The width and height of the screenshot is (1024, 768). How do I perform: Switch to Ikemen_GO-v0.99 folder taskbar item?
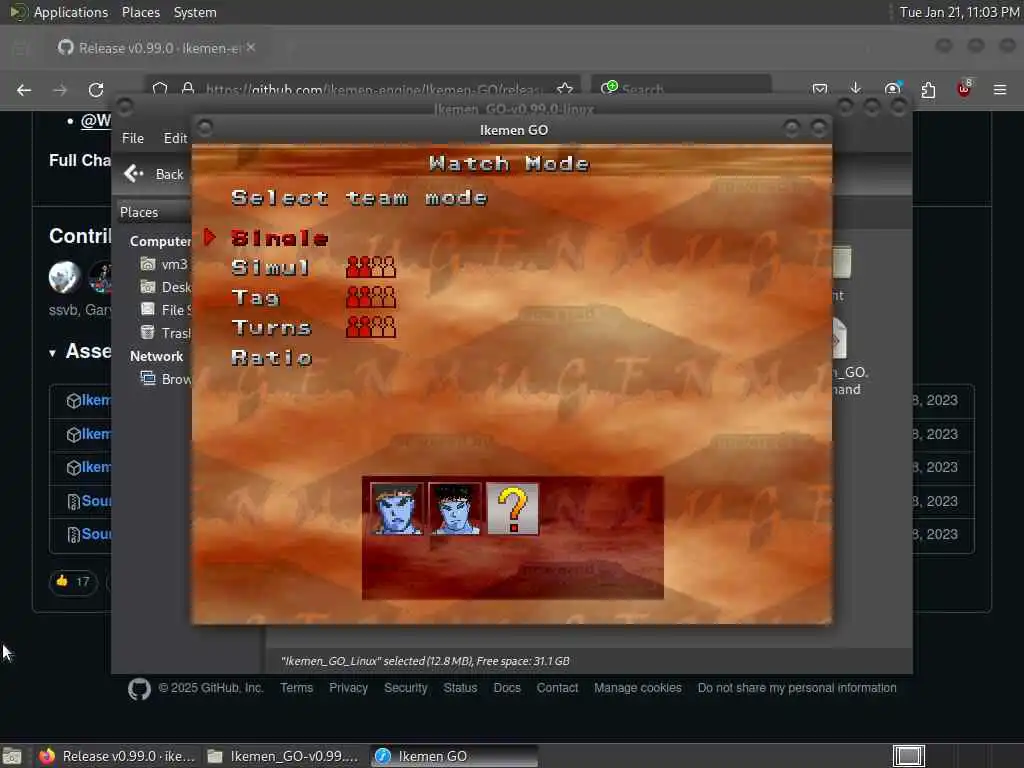tap(283, 756)
